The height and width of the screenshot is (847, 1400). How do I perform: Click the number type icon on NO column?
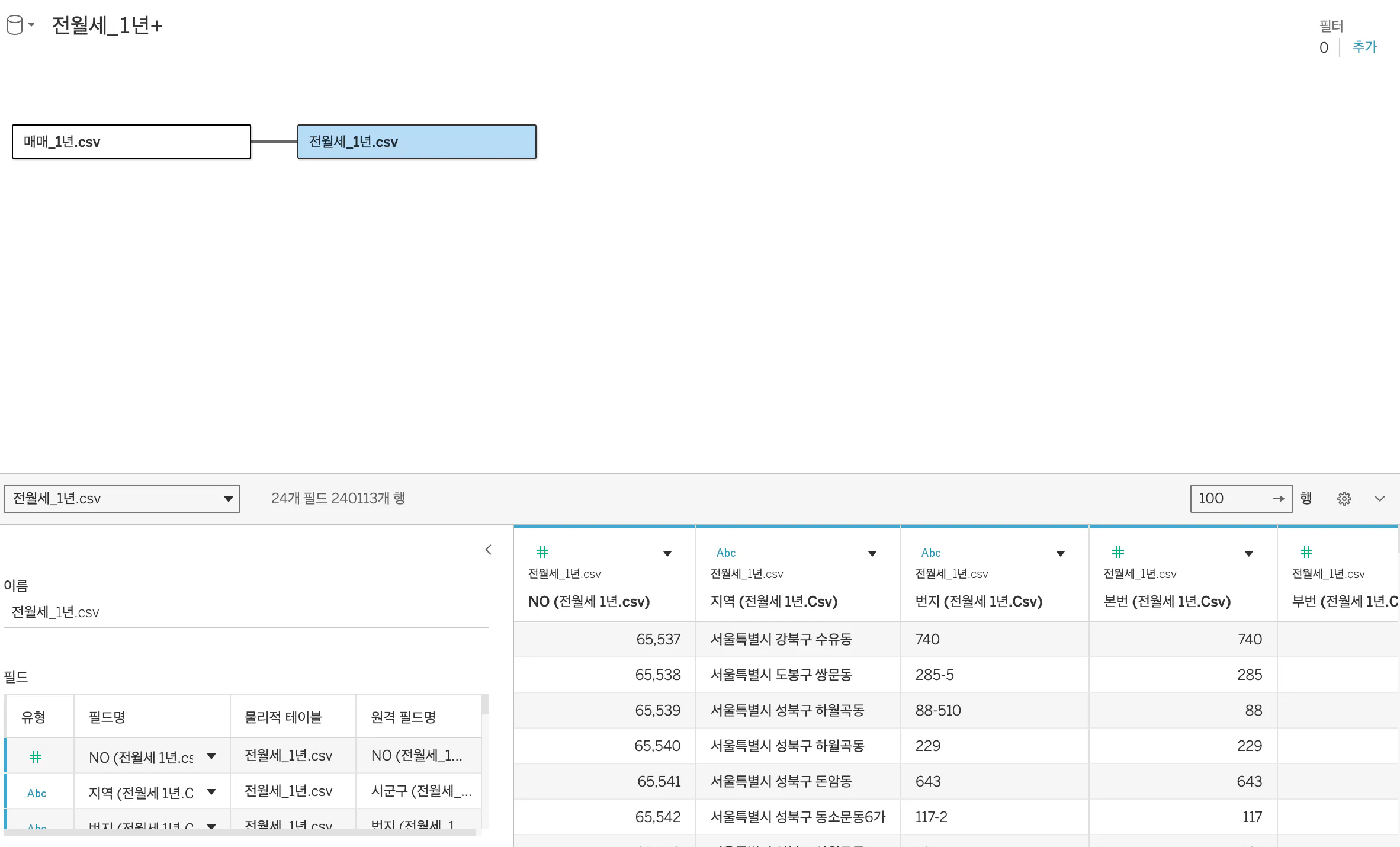pos(542,553)
